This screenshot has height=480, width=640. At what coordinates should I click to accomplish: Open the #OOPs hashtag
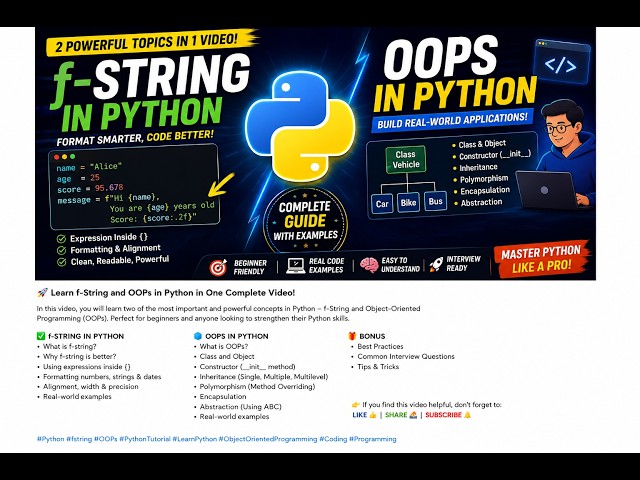click(x=106, y=439)
